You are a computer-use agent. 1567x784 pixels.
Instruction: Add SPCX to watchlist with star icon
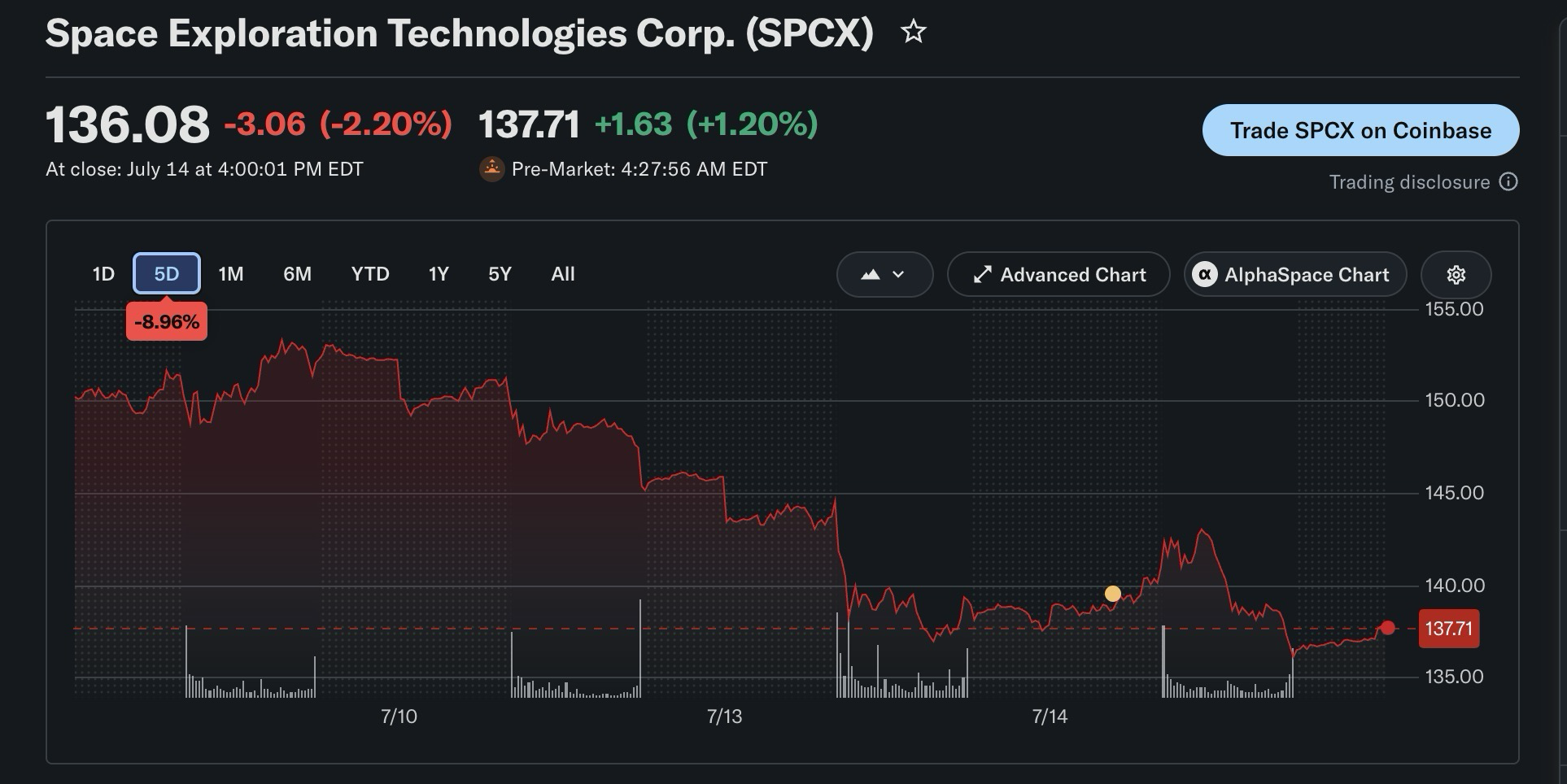(x=914, y=32)
